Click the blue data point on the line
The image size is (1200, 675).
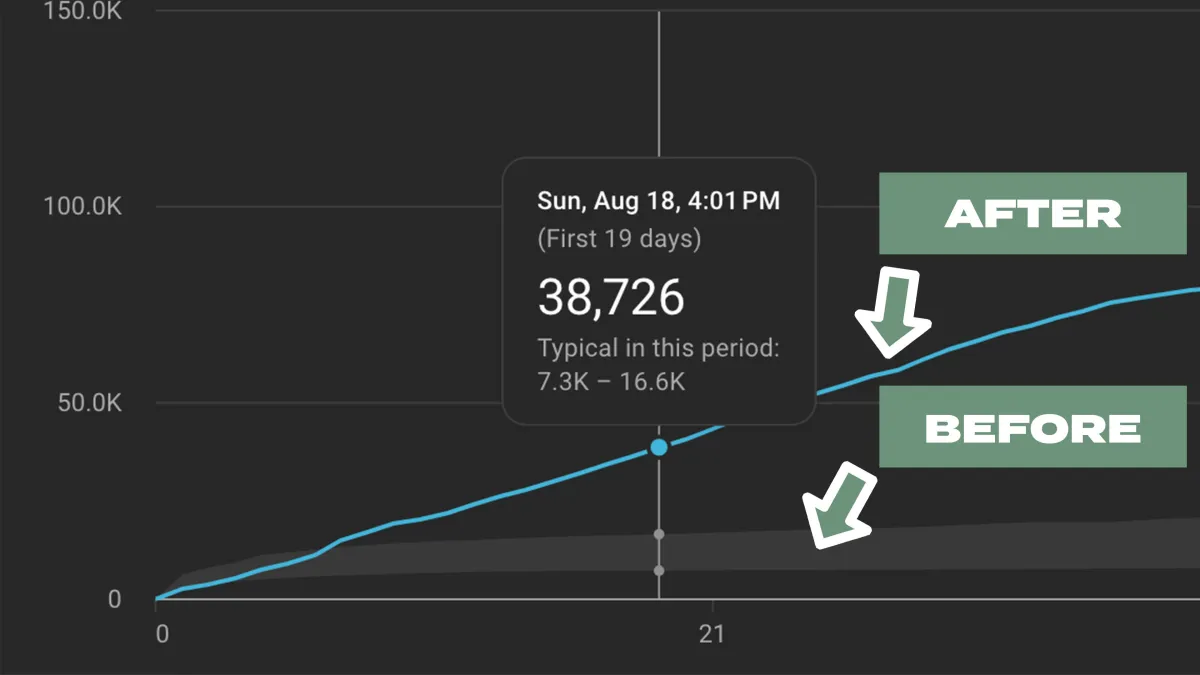[x=658, y=447]
